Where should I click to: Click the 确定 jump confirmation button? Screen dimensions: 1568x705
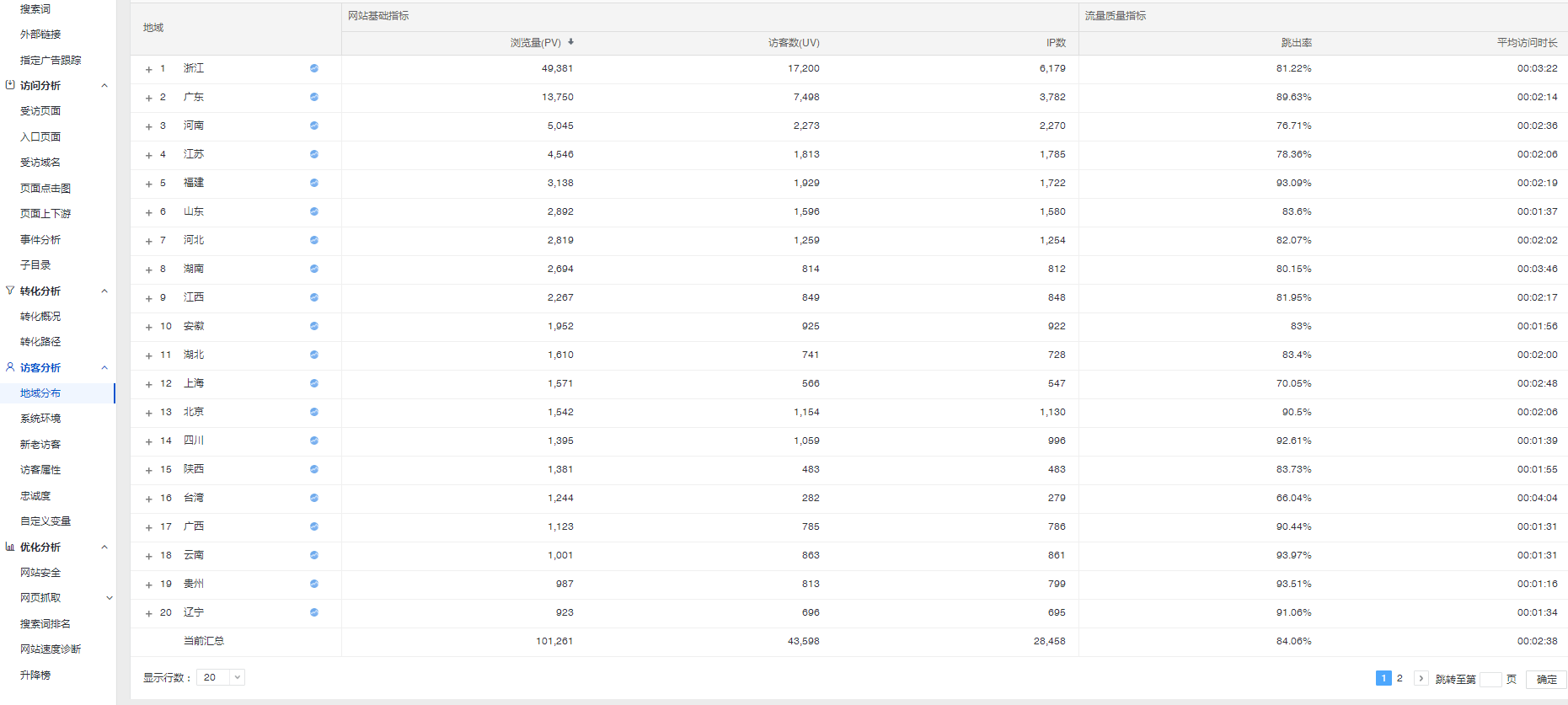tap(1546, 679)
